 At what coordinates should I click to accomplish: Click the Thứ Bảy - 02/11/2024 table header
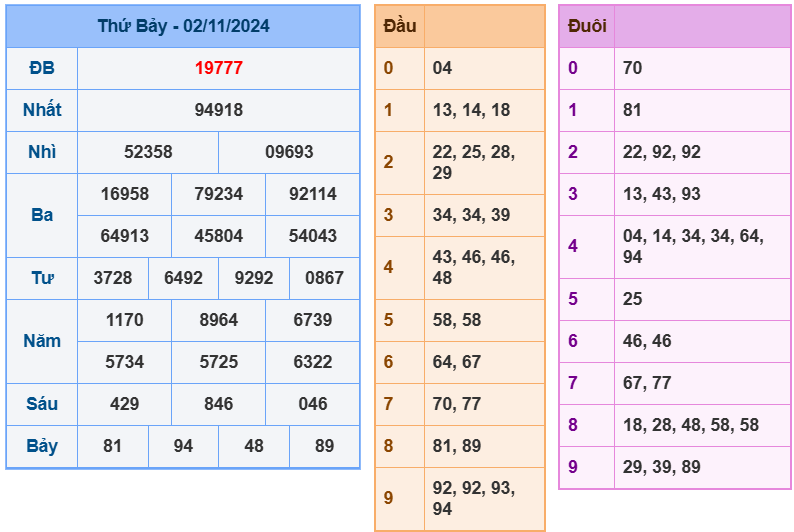coord(183,26)
